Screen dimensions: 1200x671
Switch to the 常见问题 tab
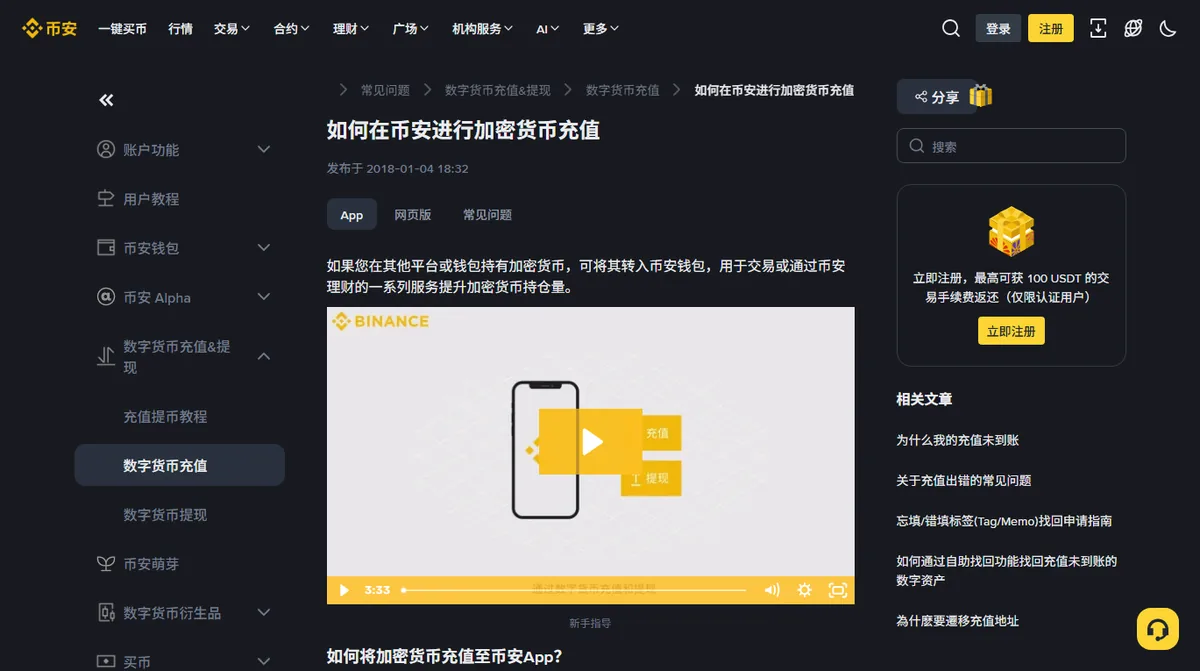[x=487, y=215]
